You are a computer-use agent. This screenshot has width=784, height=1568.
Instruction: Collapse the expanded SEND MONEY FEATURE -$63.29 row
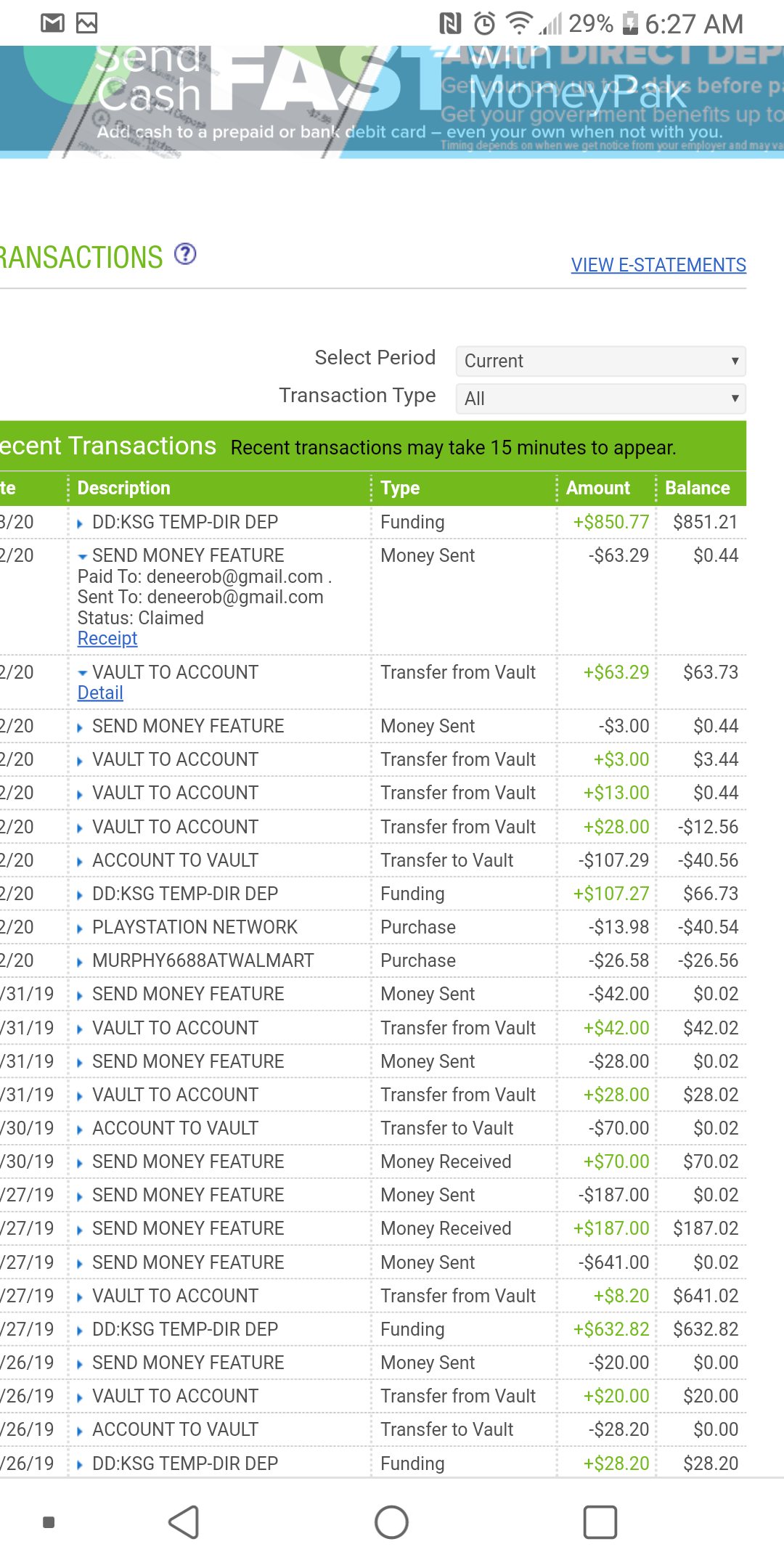(x=82, y=557)
